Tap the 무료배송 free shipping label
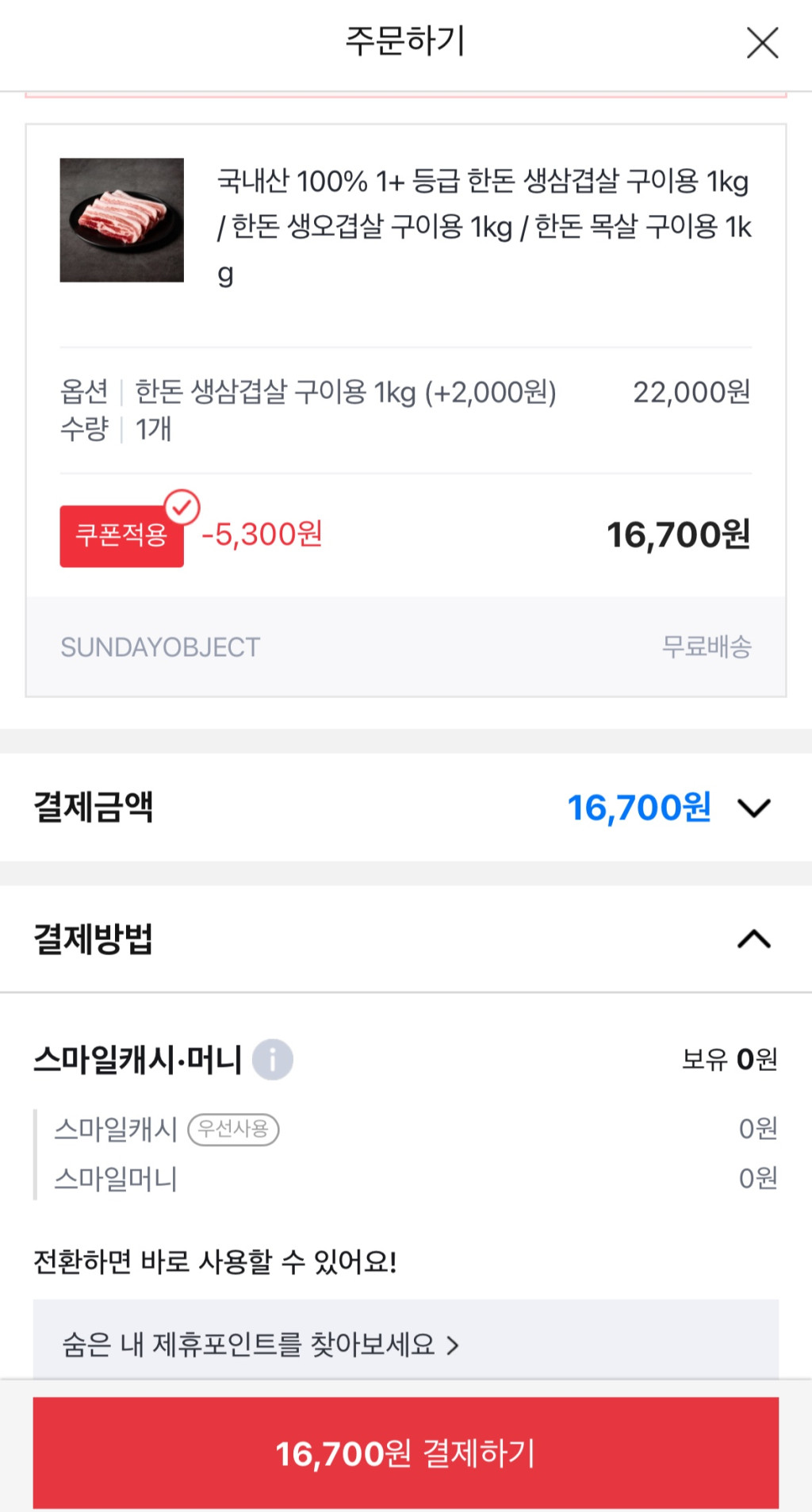 [707, 647]
